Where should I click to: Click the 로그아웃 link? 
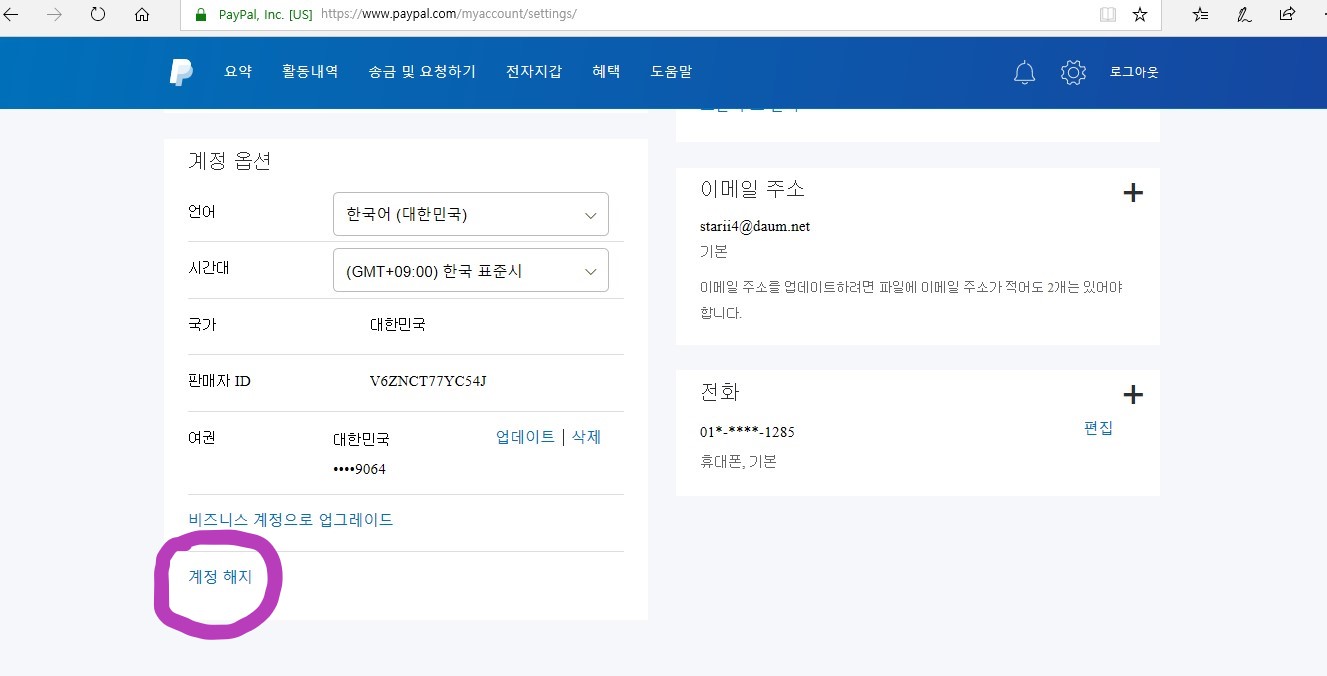[x=1134, y=72]
